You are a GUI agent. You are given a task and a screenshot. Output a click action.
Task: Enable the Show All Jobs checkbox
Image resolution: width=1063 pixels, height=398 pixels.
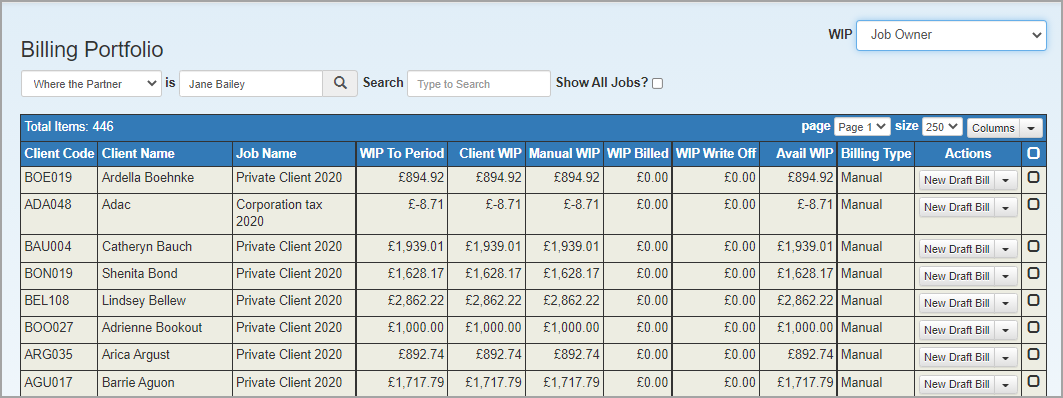click(x=658, y=83)
